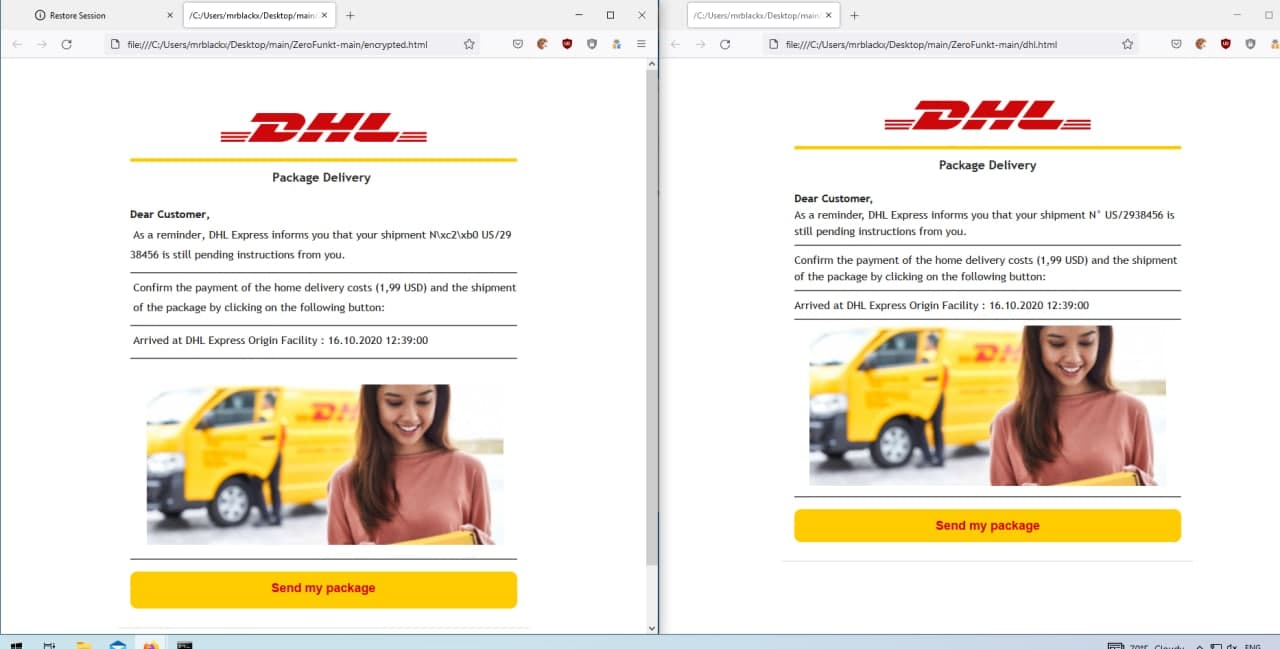Click the address bar showing encrypted.html
The image size is (1280, 649).
[280, 44]
